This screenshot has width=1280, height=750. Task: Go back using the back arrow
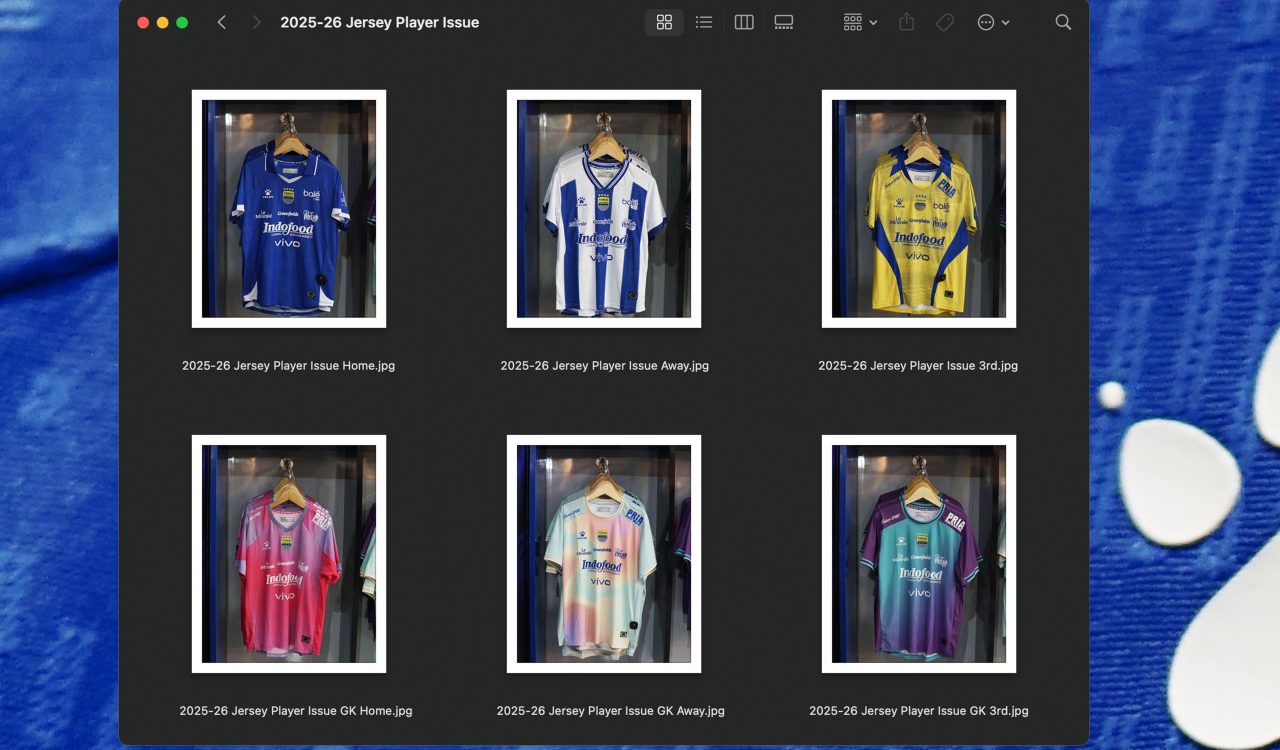pyautogui.click(x=222, y=22)
